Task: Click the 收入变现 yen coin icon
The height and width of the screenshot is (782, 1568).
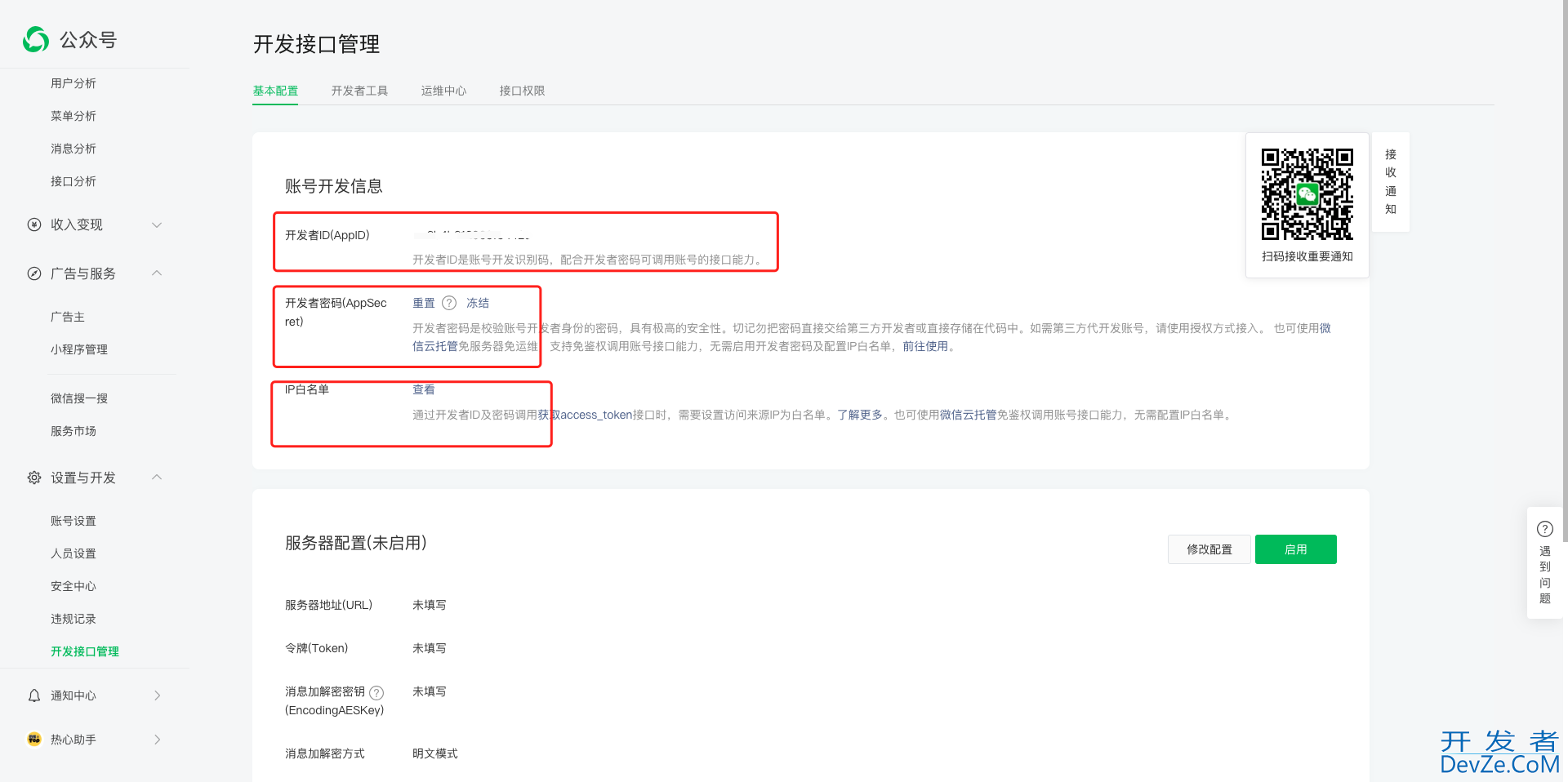Action: click(34, 224)
